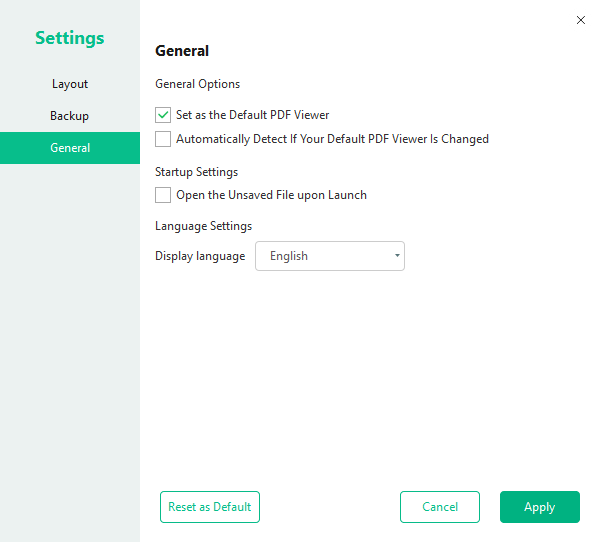Tick the Open the Unsaved File checkbox
Image resolution: width=600 pixels, height=542 pixels.
point(164,195)
